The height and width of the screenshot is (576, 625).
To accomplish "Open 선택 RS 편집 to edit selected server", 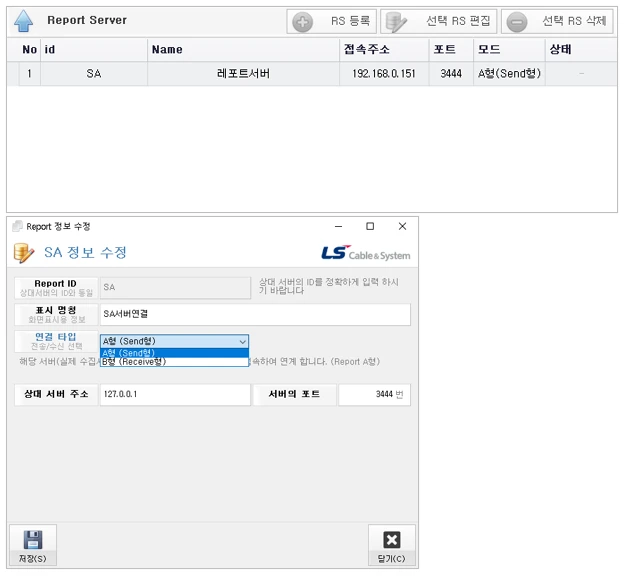I will click(438, 21).
